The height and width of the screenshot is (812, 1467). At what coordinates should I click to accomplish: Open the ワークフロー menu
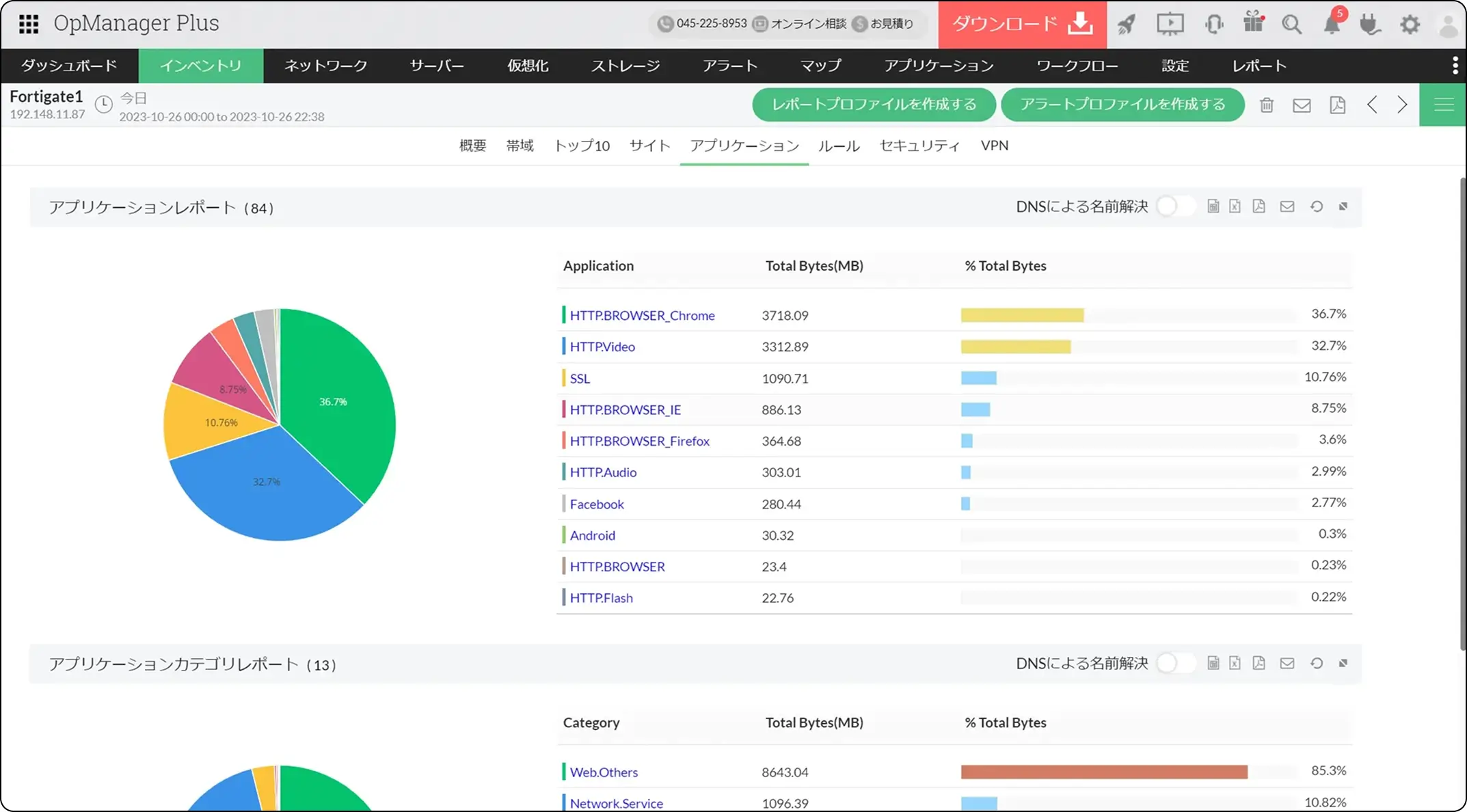(1077, 66)
